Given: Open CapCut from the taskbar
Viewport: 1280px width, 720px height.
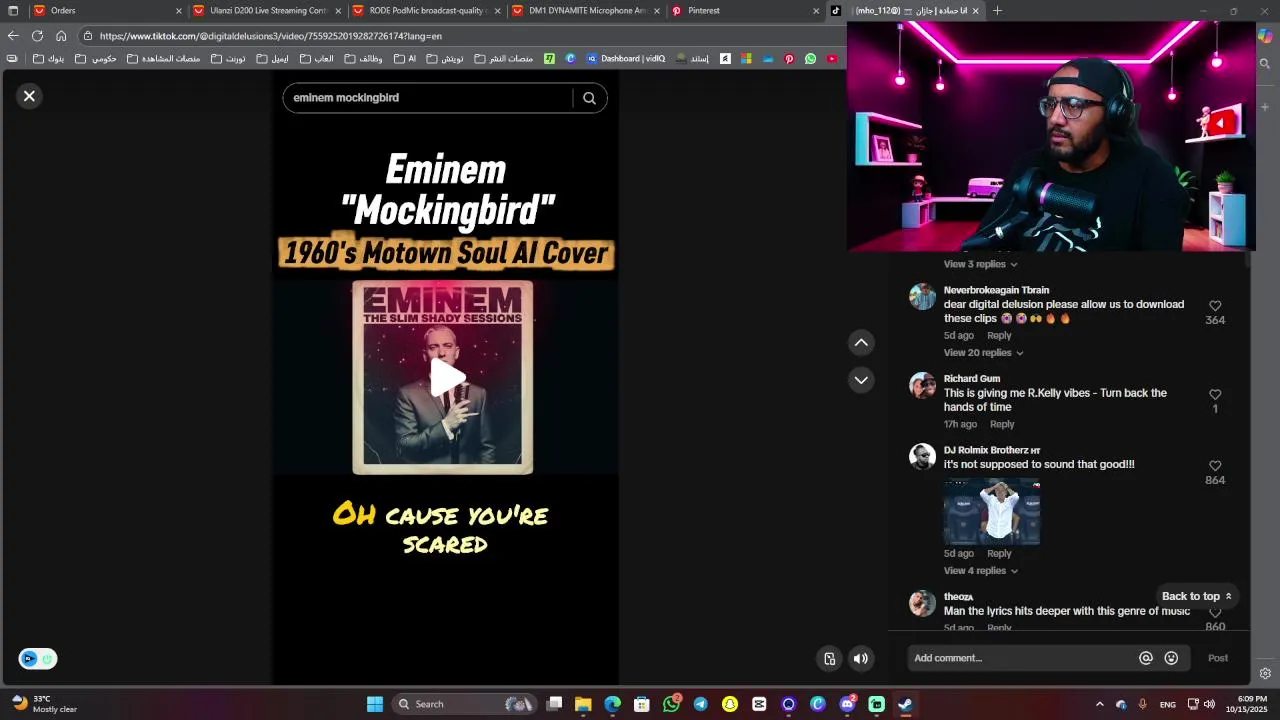Looking at the screenshot, I should tap(759, 704).
